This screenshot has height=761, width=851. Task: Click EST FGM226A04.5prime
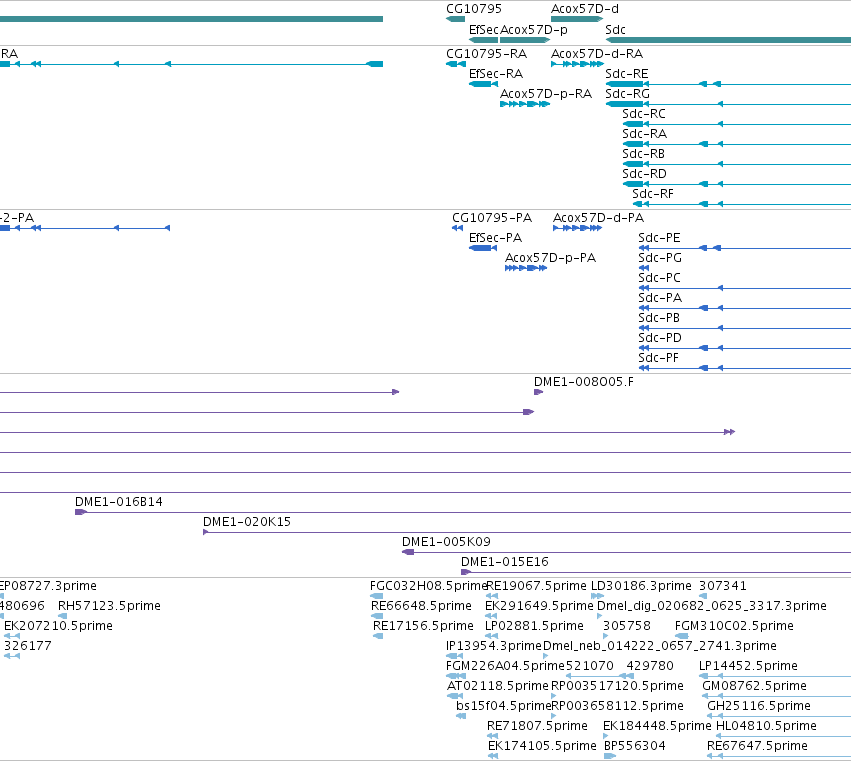pos(456,676)
